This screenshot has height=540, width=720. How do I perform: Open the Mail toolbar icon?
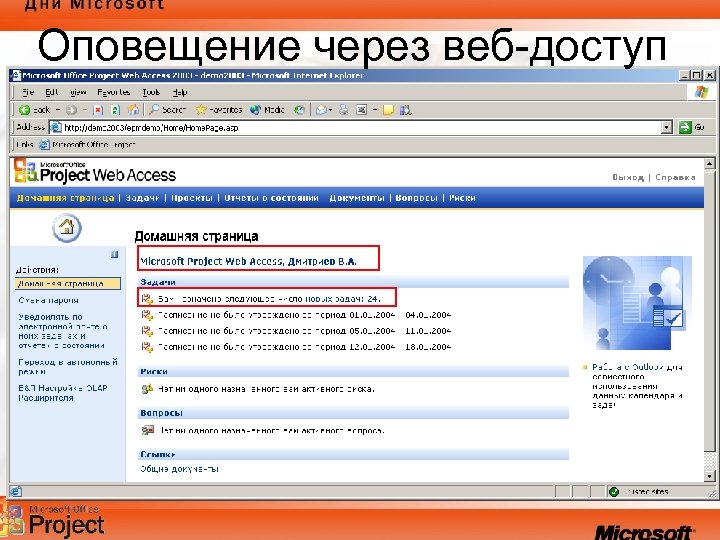(321, 110)
